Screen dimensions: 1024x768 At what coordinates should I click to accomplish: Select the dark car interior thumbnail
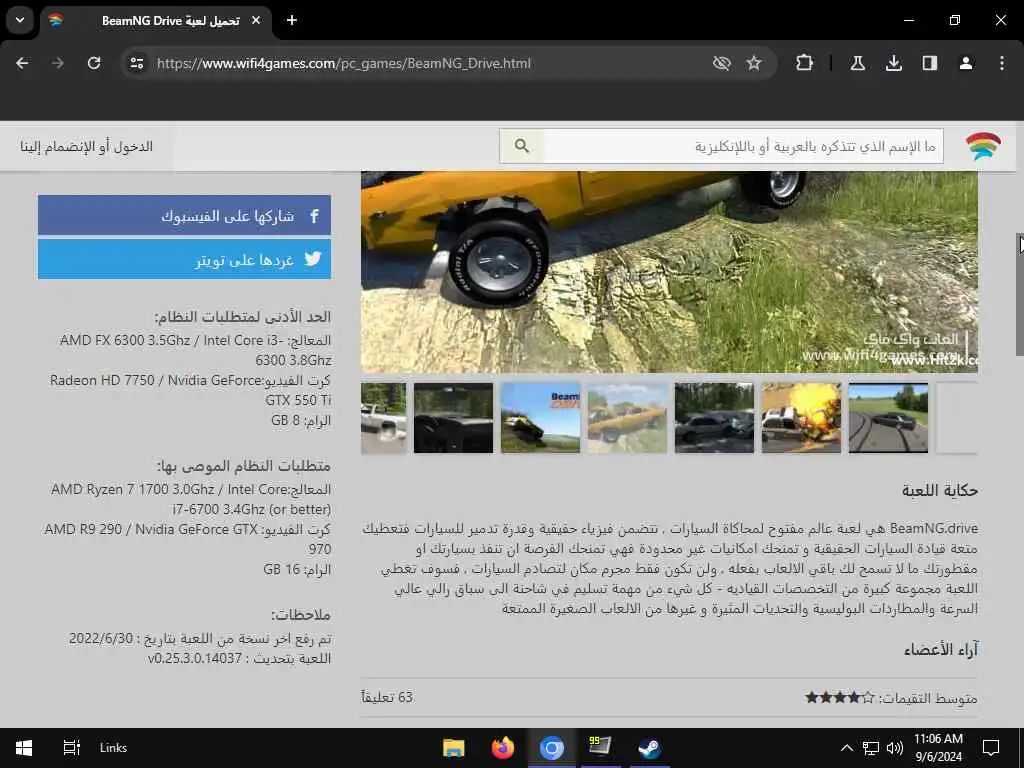453,418
